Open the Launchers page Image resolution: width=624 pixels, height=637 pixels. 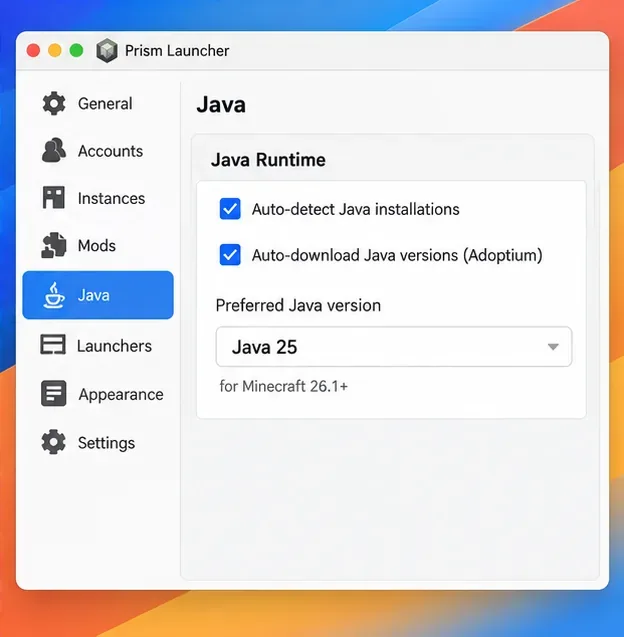[x=98, y=345]
